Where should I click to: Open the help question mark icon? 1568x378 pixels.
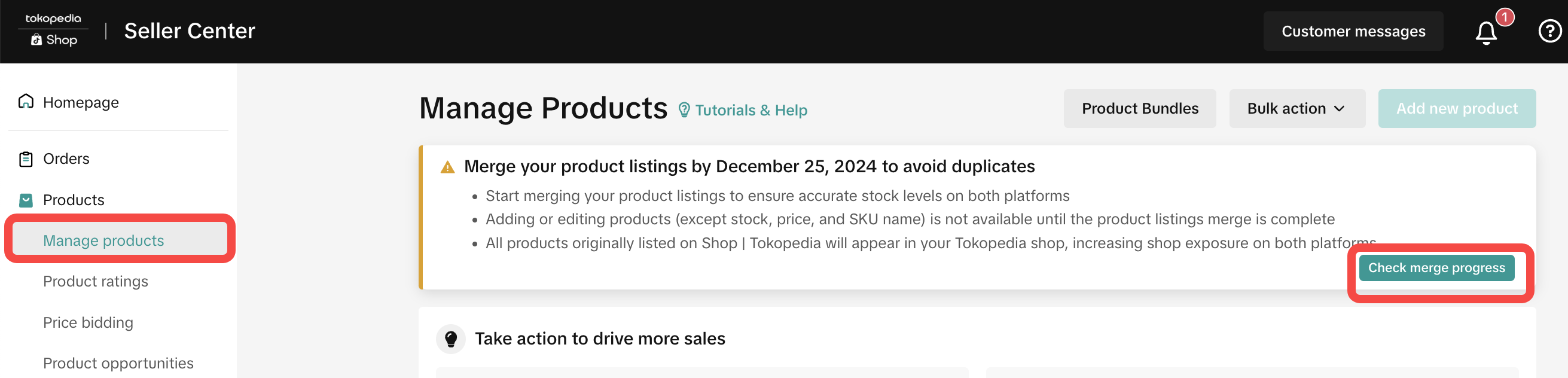click(x=1548, y=31)
